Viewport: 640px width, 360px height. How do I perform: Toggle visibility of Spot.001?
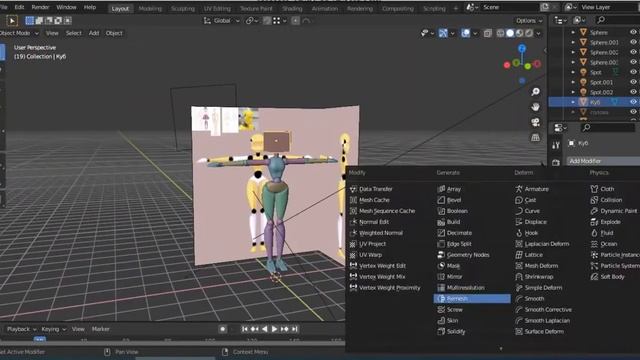tap(633, 82)
